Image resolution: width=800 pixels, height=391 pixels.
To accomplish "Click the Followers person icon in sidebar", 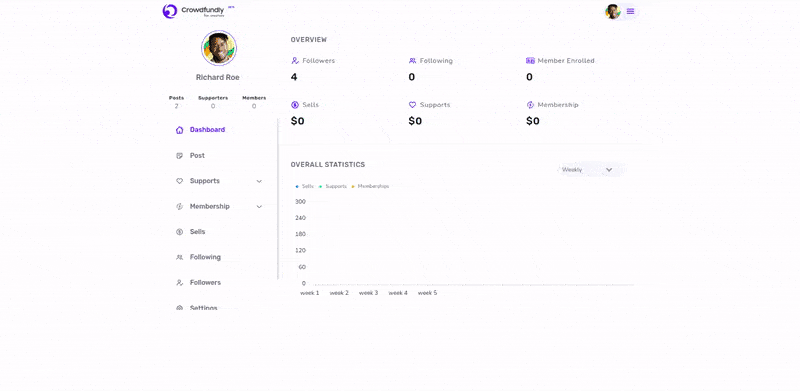I will [179, 283].
